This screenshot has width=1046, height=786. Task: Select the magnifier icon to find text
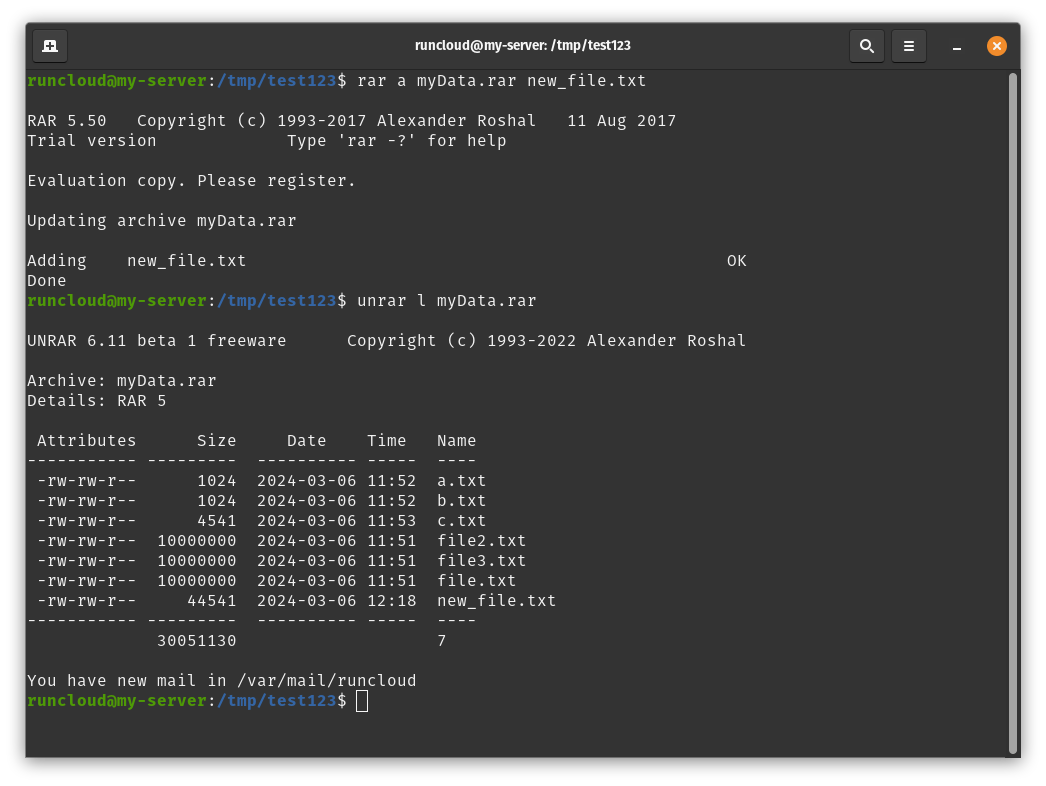click(x=866, y=45)
